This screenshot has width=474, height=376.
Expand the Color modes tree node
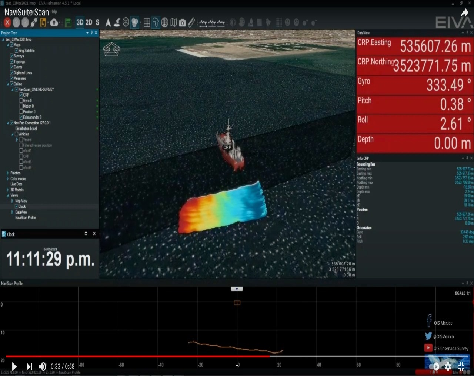pos(8,179)
